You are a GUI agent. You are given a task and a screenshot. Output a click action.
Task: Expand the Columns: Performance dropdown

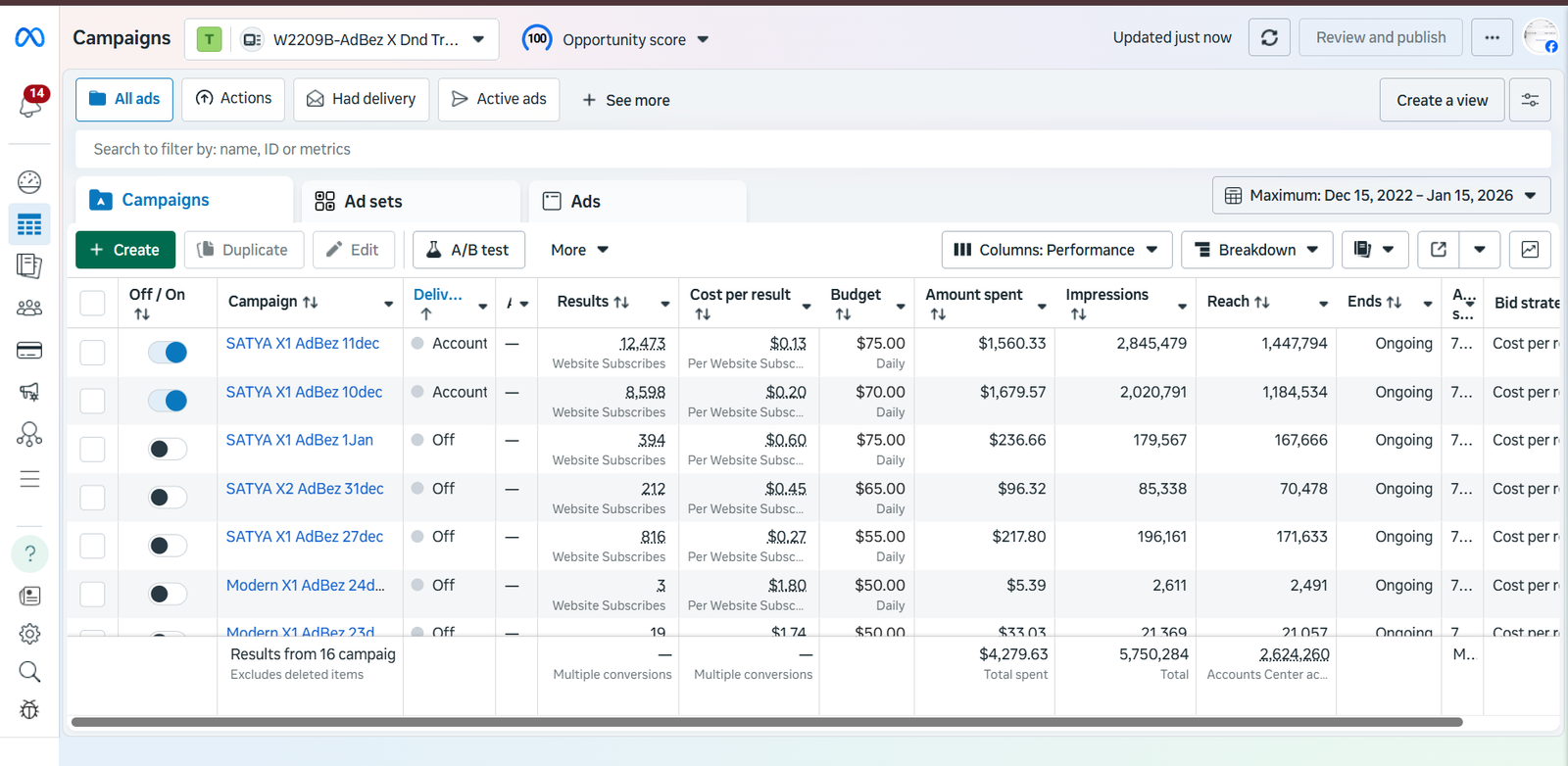[1055, 250]
